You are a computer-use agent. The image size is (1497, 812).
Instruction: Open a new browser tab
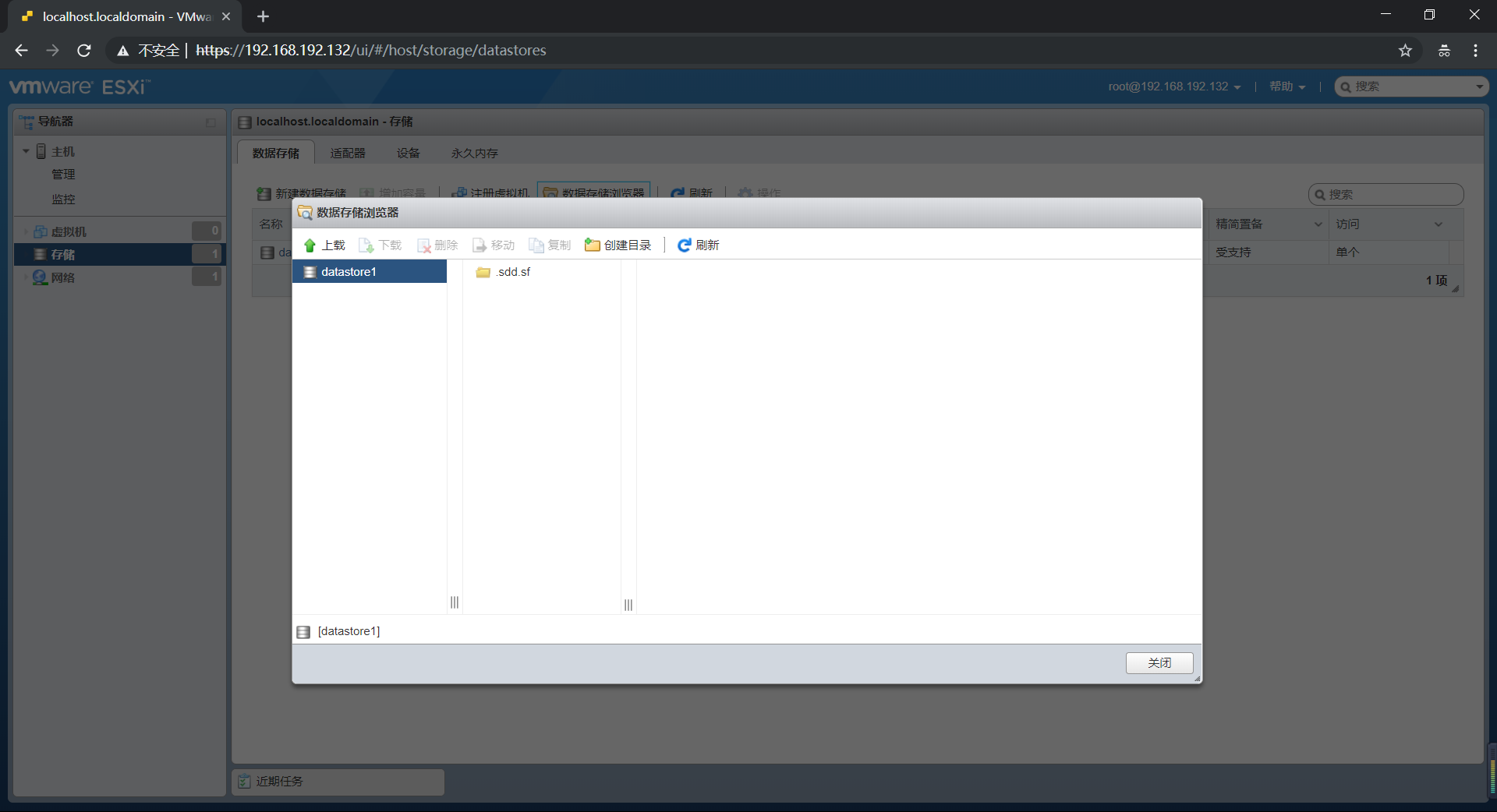(263, 16)
